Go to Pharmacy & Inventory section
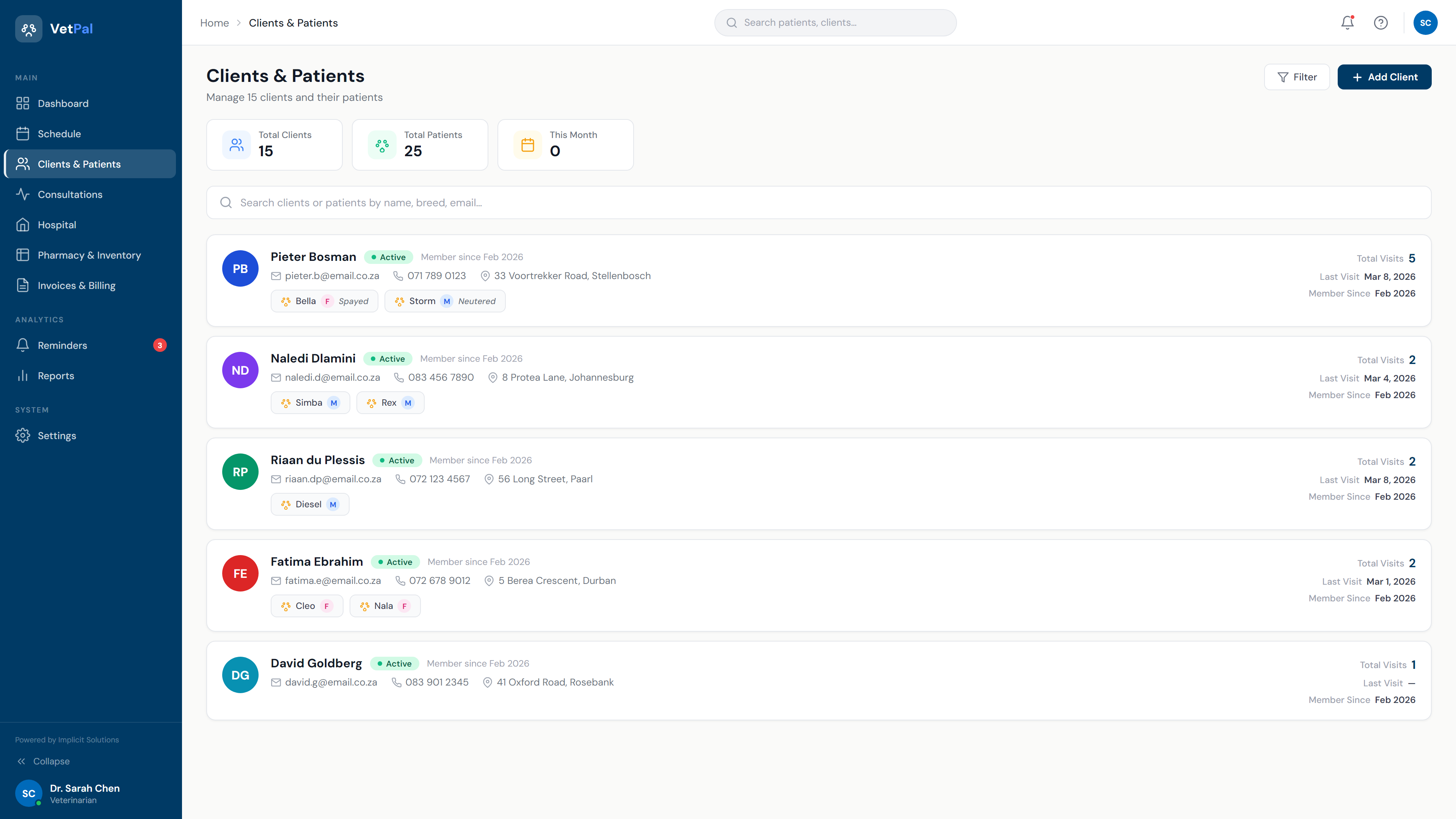The height and width of the screenshot is (819, 1456). pyautogui.click(x=89, y=255)
